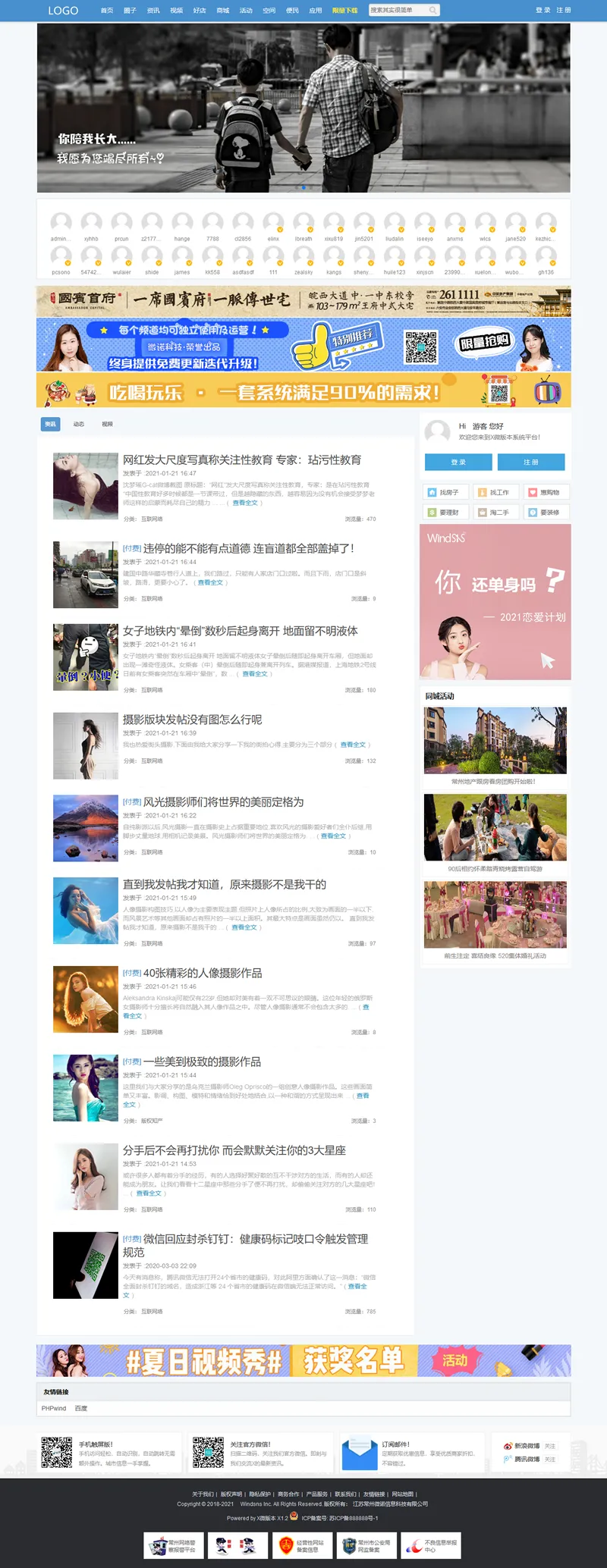Click 网站地图 footer link
607x1568 pixels.
pyautogui.click(x=402, y=1494)
